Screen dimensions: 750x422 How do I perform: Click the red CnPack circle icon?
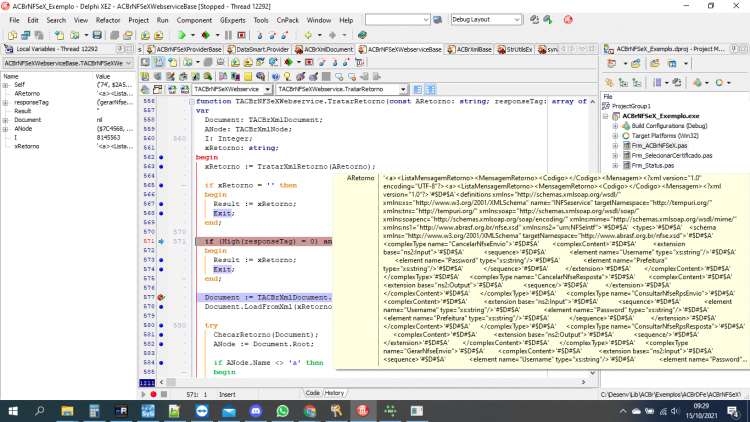568,20
